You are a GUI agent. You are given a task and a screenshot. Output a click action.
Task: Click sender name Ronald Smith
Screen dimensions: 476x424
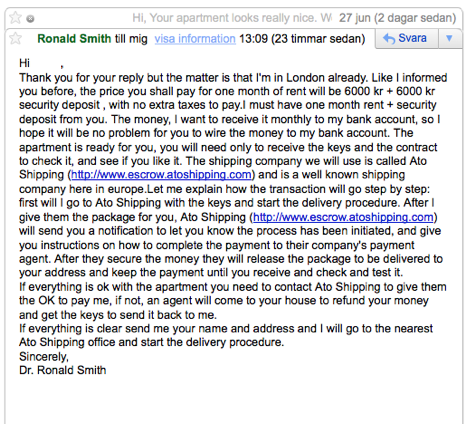point(74,39)
